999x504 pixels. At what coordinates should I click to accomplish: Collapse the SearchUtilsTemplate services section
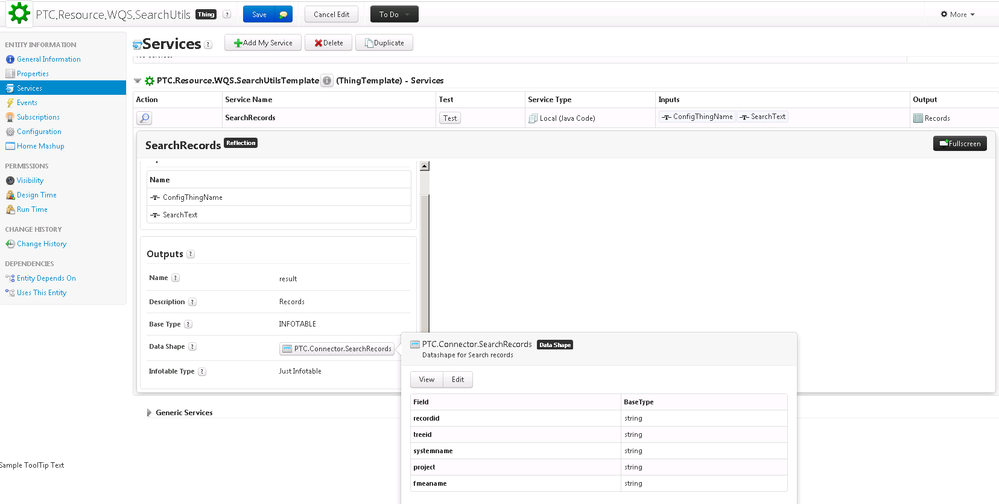click(138, 81)
